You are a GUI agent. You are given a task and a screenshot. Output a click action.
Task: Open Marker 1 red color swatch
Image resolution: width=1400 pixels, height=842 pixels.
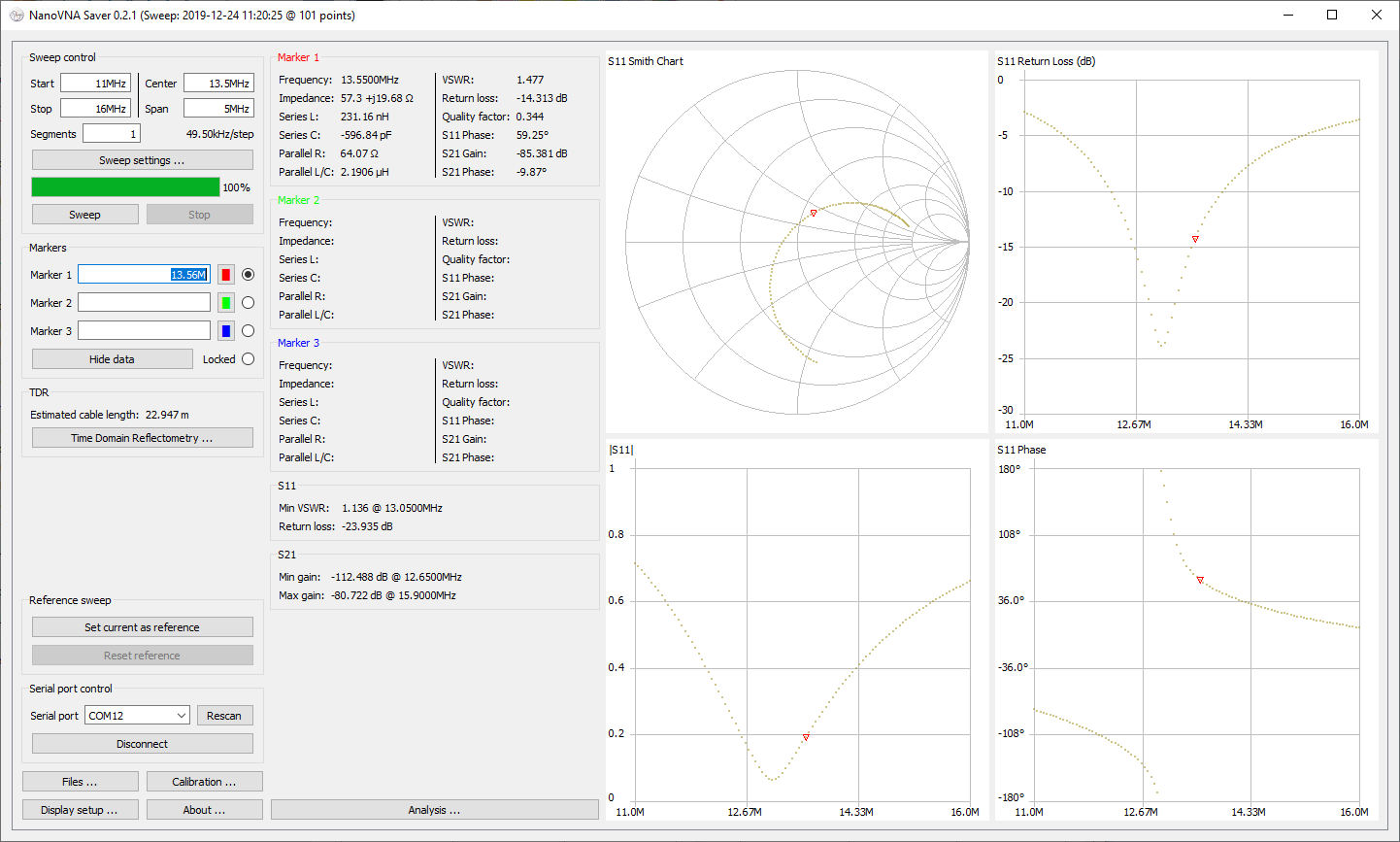point(226,275)
